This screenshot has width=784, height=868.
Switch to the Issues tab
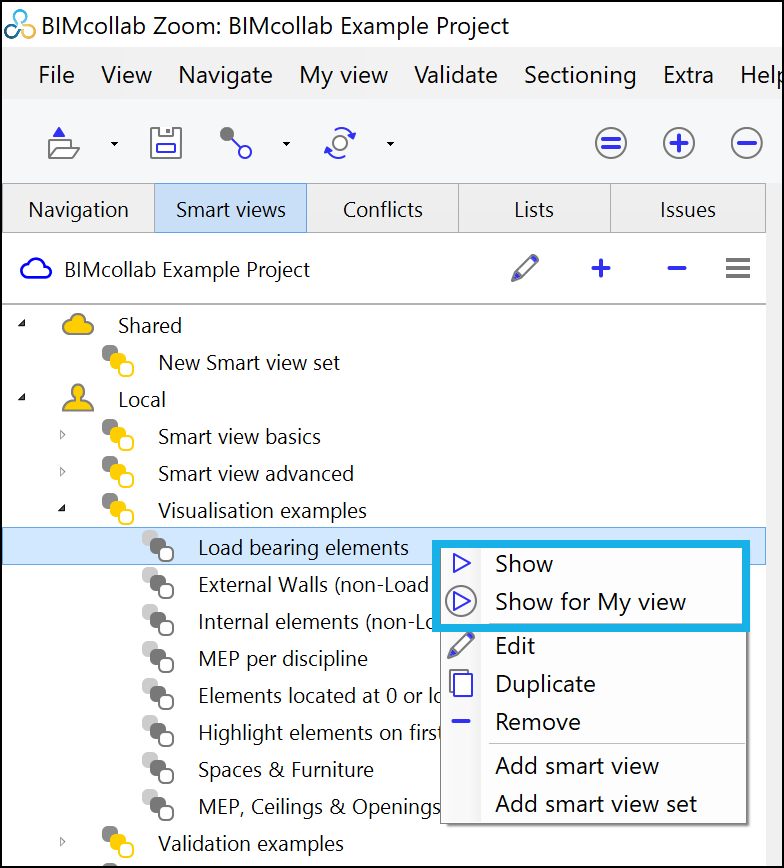click(x=688, y=209)
